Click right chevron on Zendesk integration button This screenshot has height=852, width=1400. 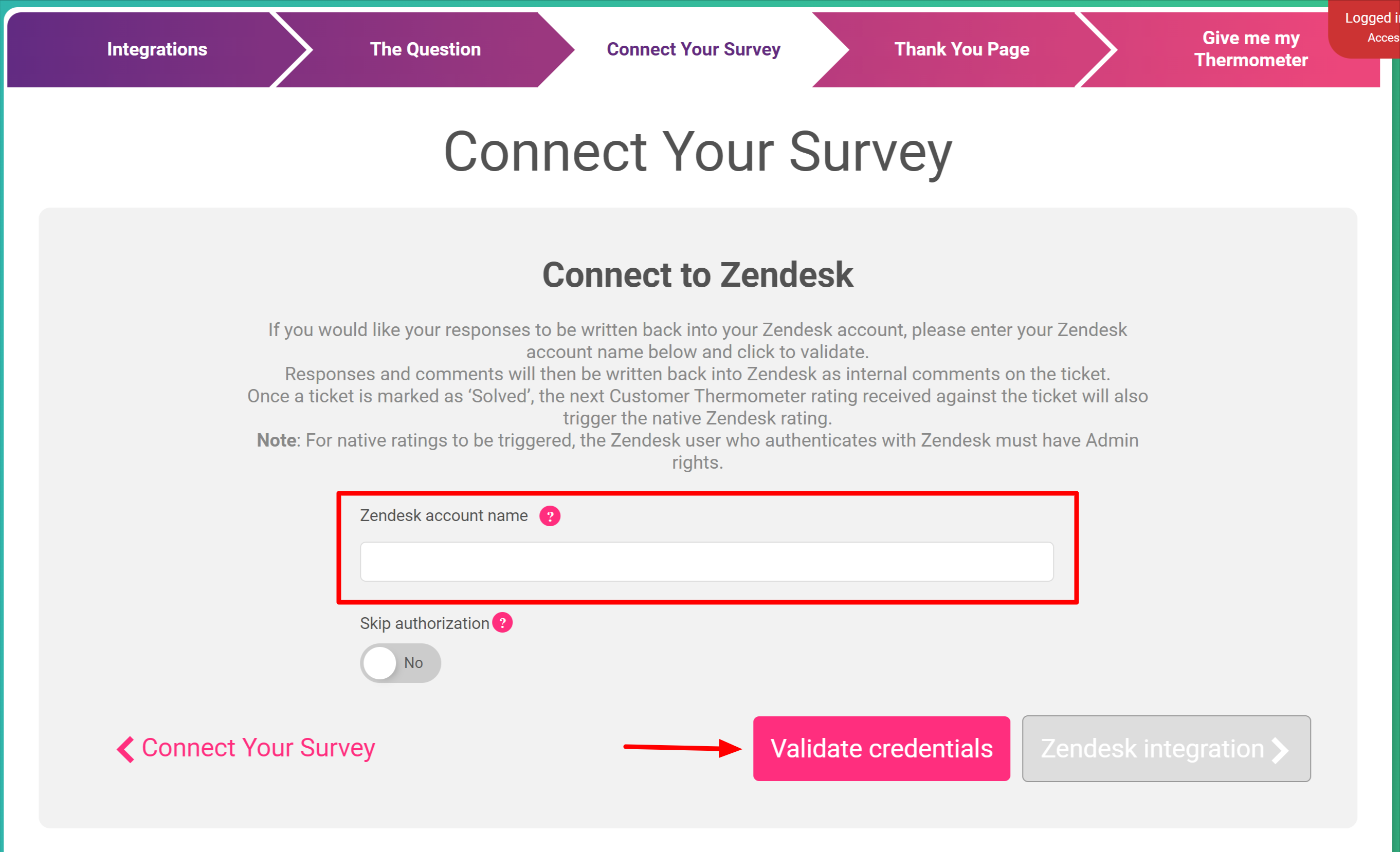coord(1281,750)
